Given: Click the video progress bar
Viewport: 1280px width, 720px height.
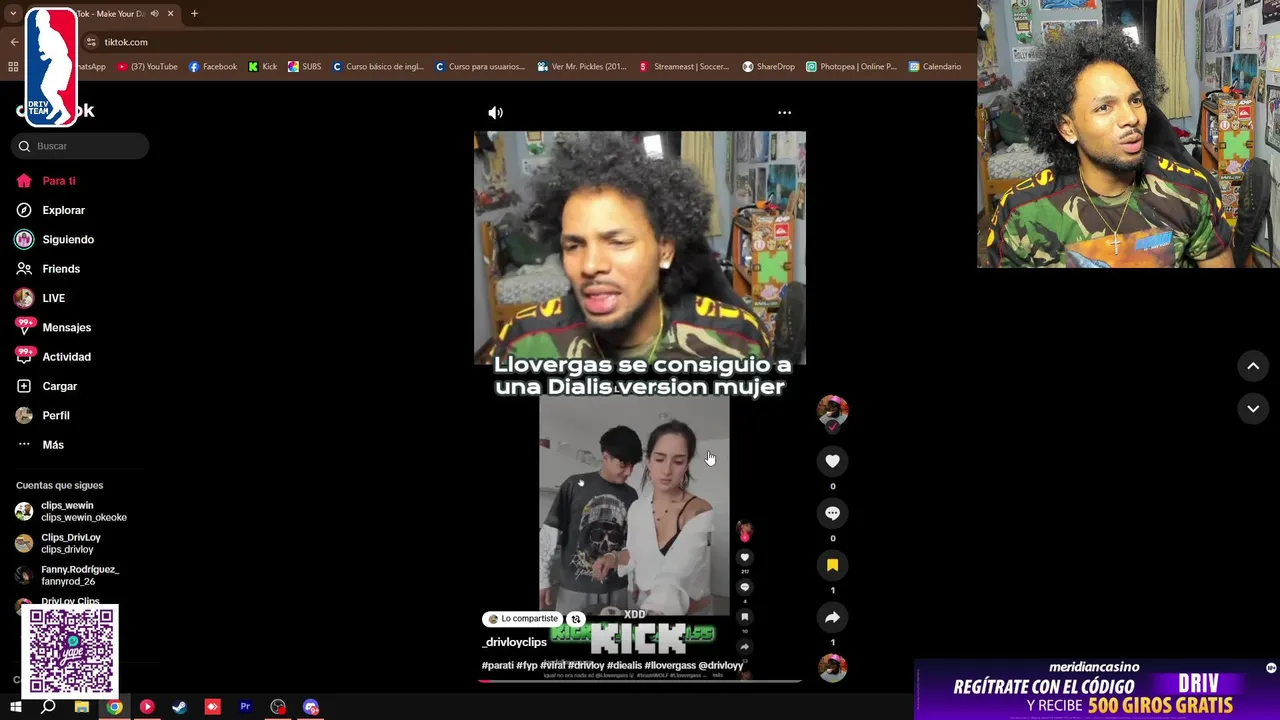Looking at the screenshot, I should pyautogui.click(x=639, y=681).
